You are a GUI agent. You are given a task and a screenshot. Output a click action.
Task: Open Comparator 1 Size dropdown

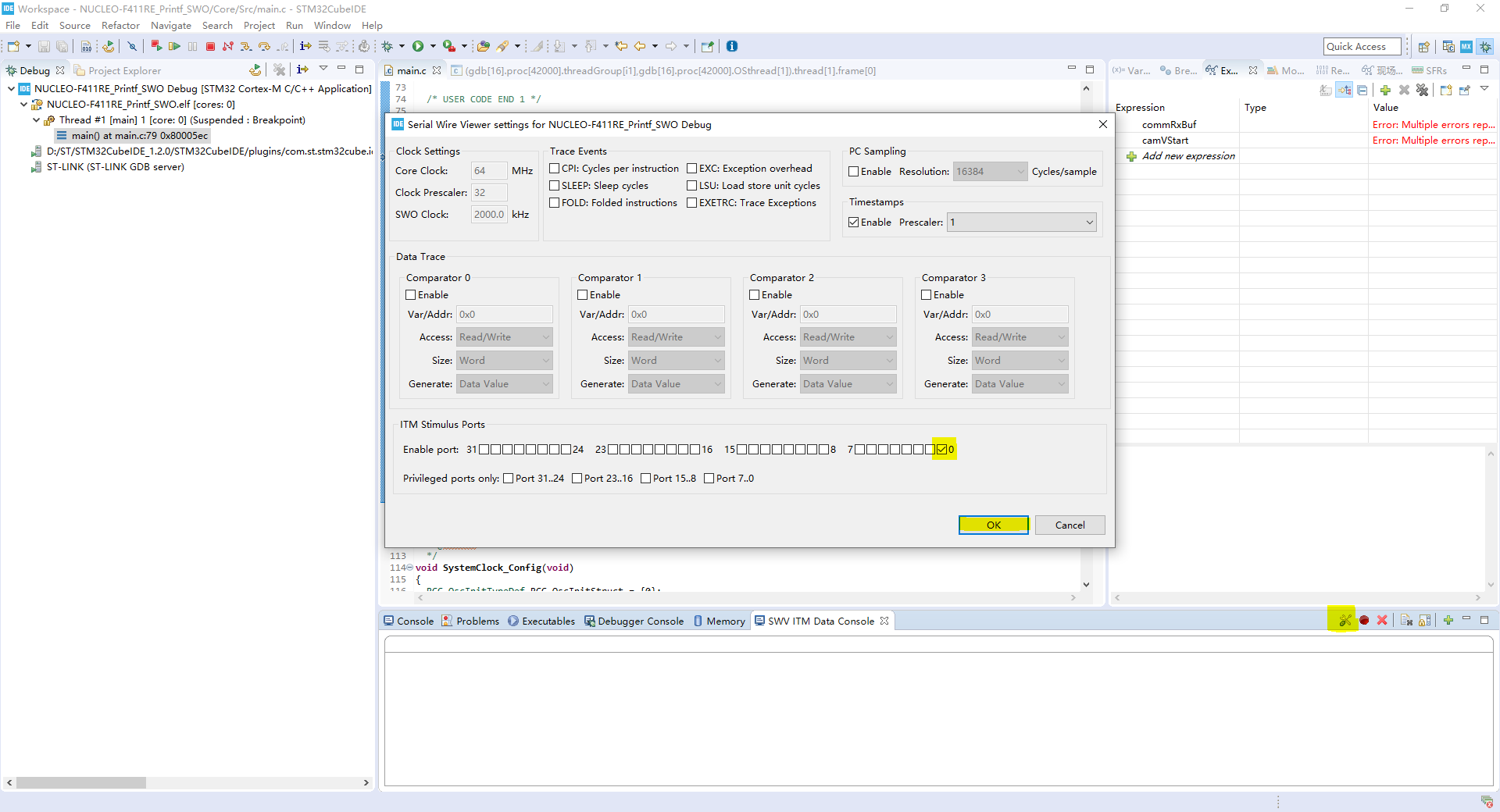point(677,361)
